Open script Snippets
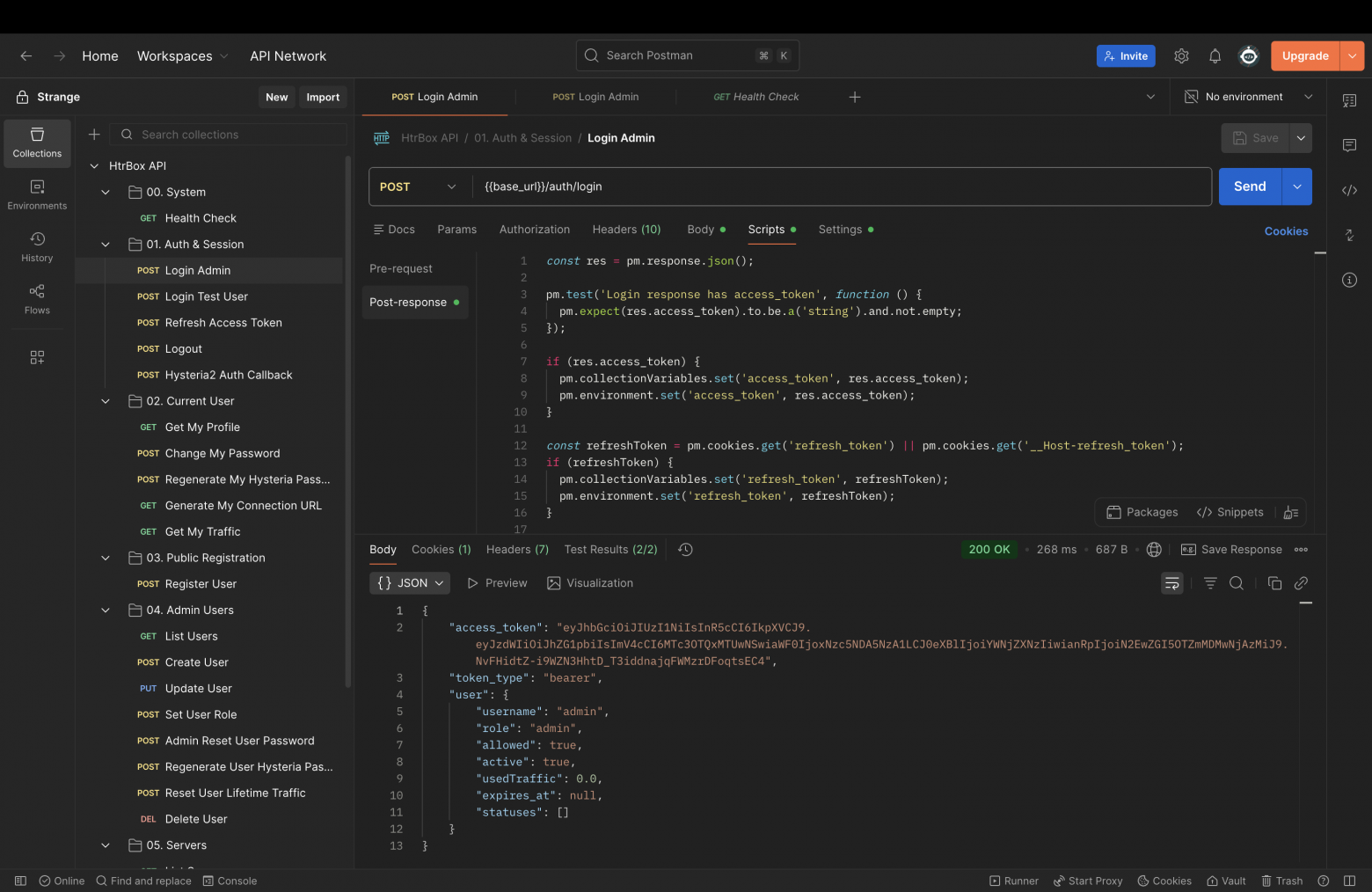Screen dimensions: 1372x892 point(1230,512)
